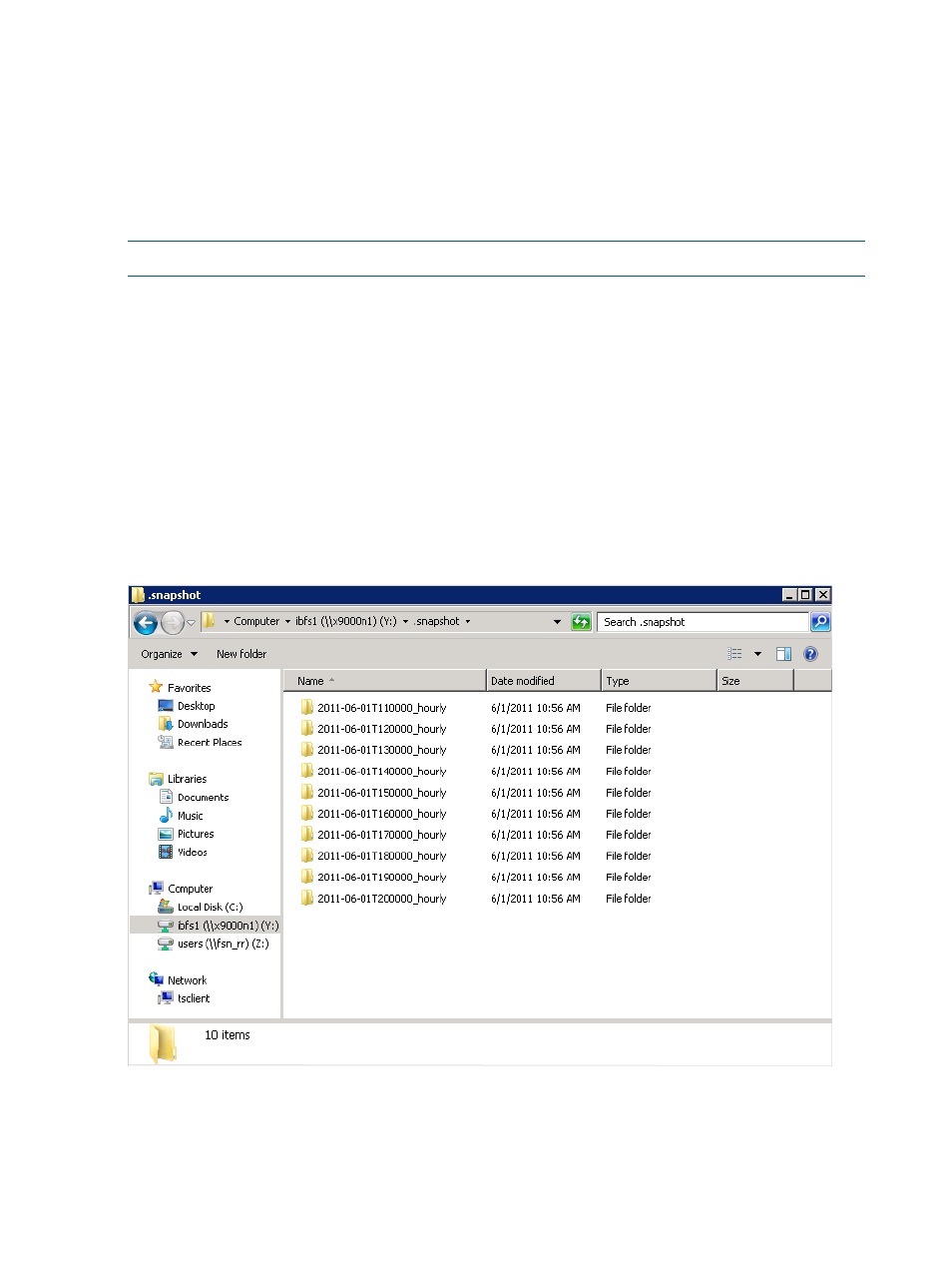Open help with the question mark icon
This screenshot has width=952, height=1268.
(810, 654)
